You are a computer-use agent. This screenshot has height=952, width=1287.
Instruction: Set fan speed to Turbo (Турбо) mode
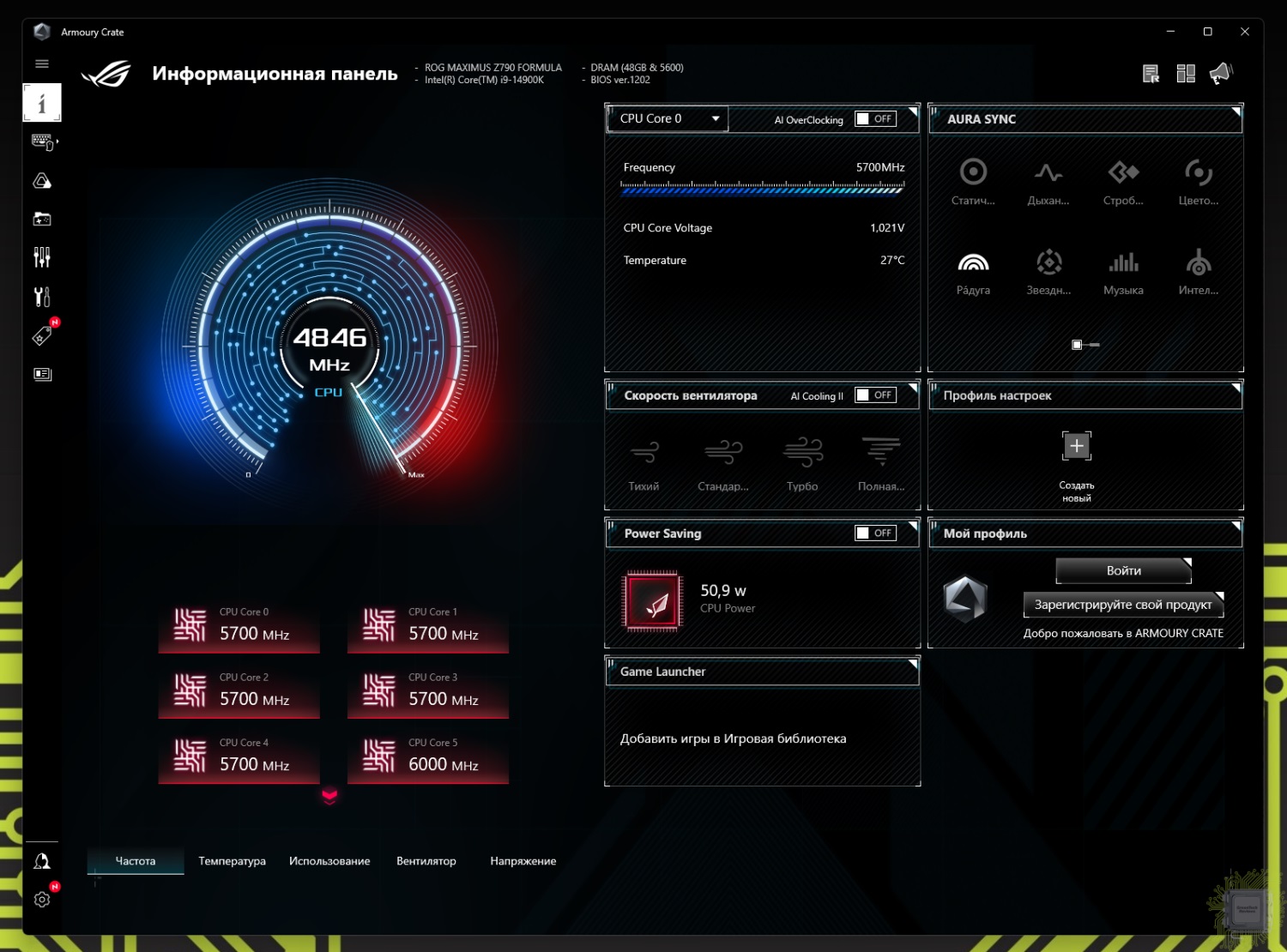coord(802,462)
